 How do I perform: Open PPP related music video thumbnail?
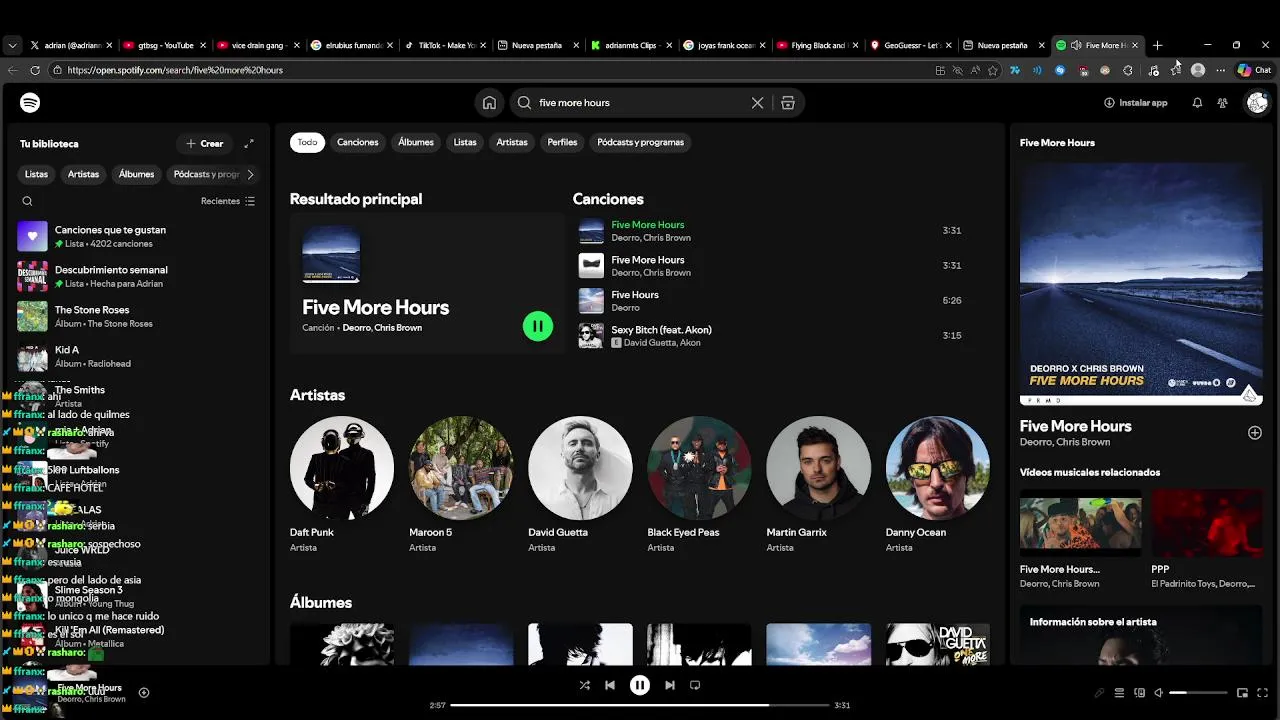tap(1207, 522)
